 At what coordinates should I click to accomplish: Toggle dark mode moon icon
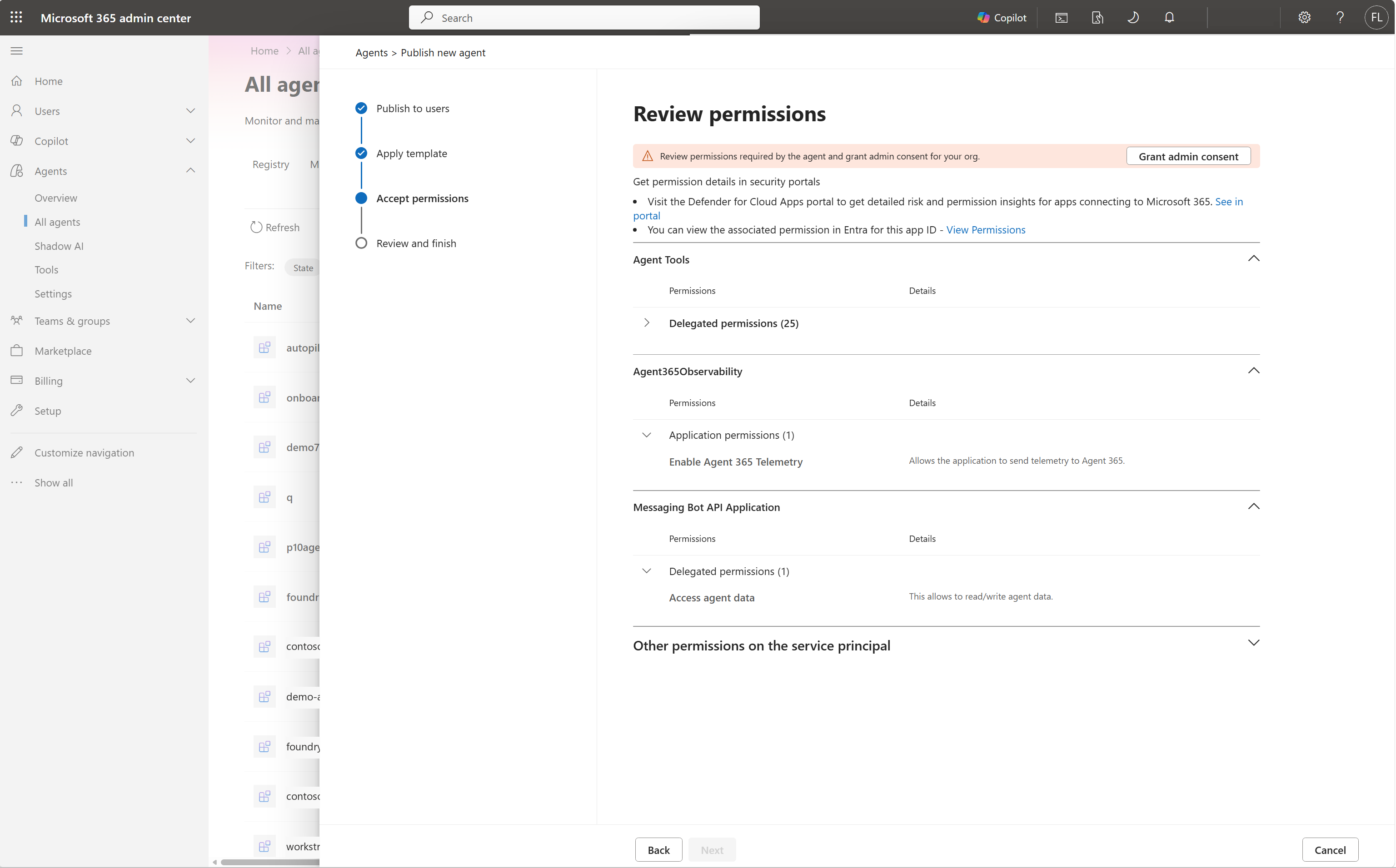[x=1133, y=18]
